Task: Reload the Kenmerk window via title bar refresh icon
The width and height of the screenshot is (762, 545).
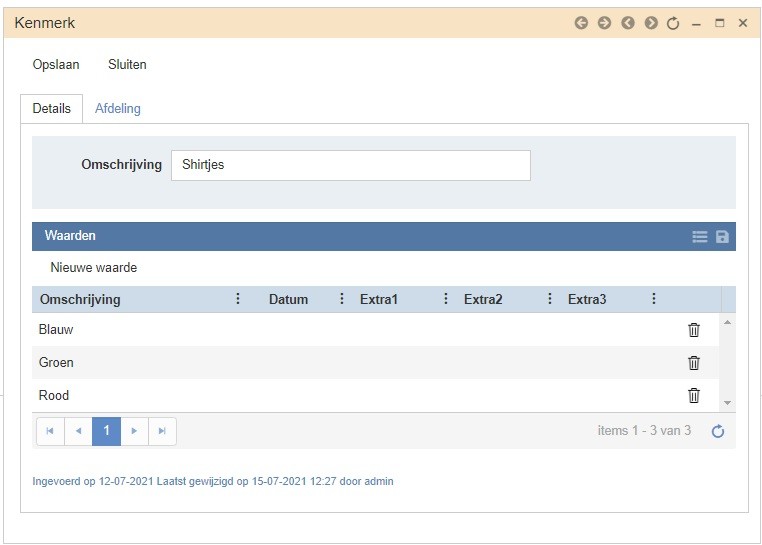Action: tap(673, 23)
